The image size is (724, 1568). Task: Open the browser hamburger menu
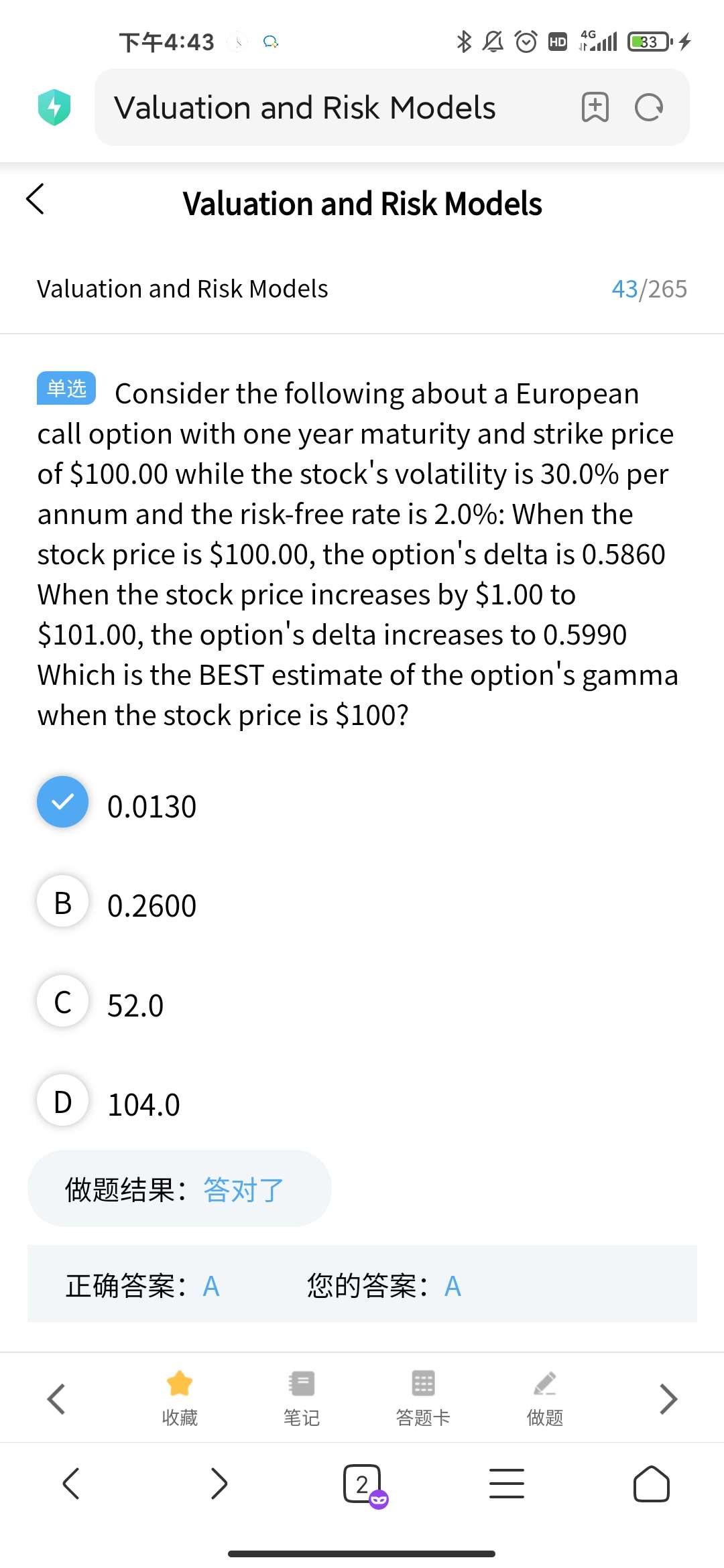(x=506, y=1484)
